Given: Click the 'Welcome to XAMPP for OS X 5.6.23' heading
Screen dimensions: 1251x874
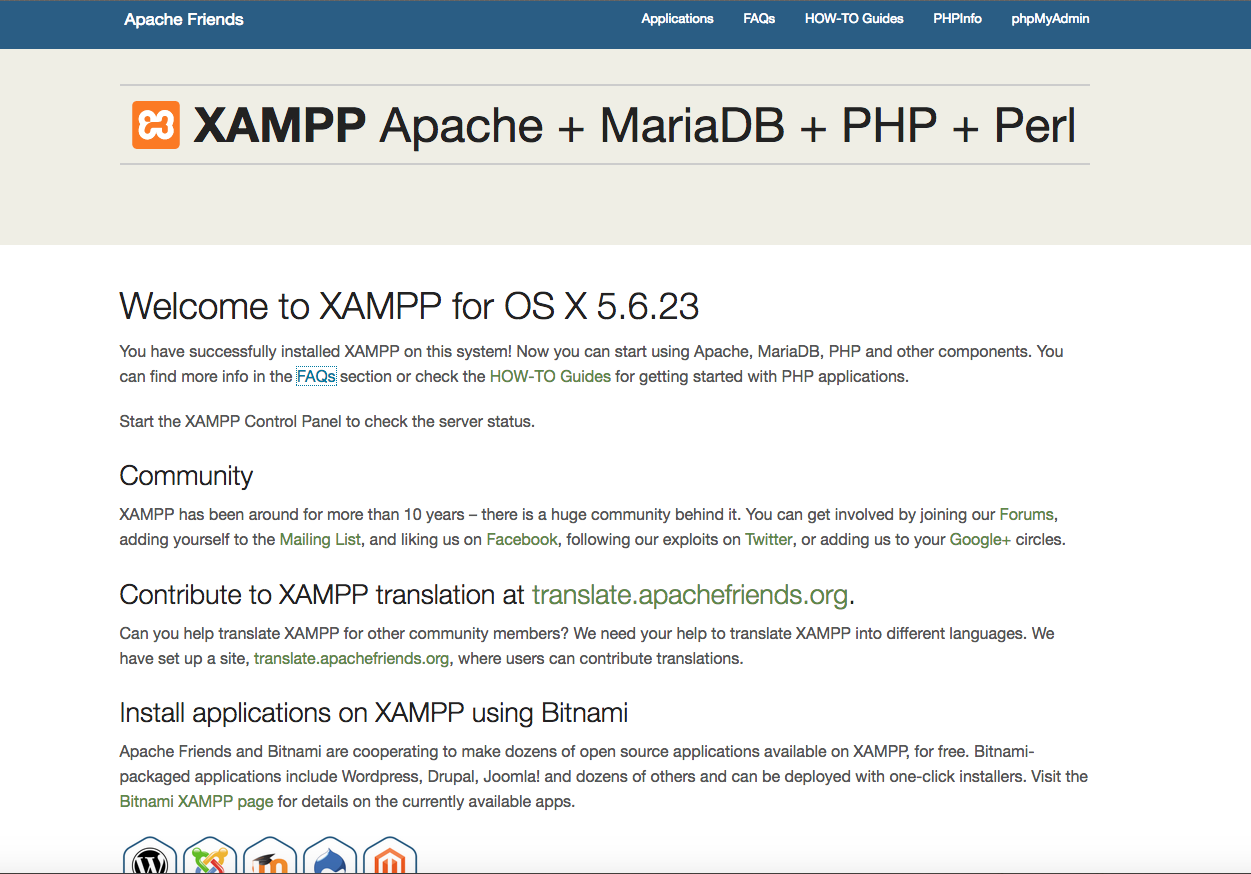Looking at the screenshot, I should coord(409,306).
